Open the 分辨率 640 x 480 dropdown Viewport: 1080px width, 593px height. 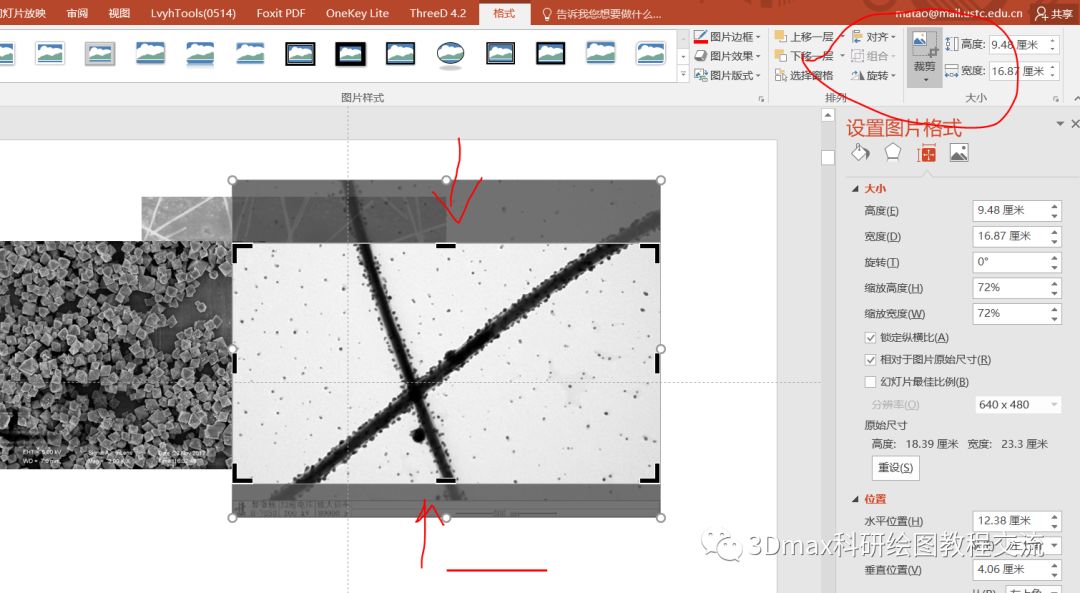(x=1017, y=405)
